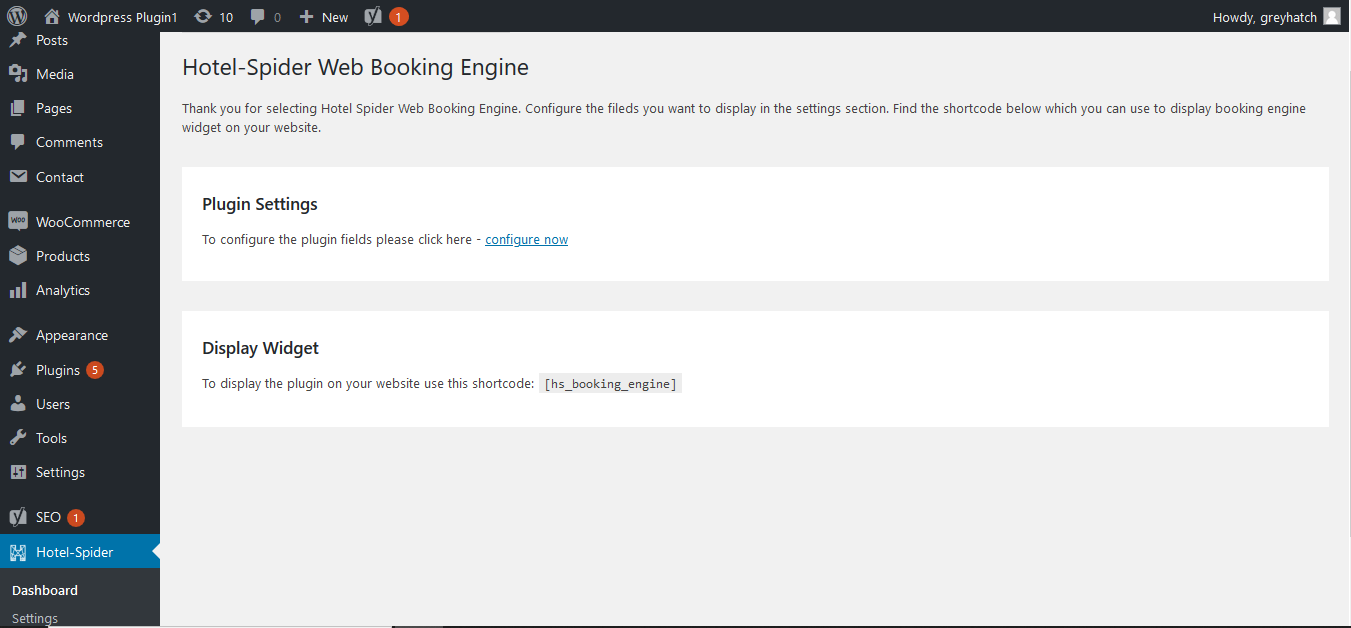This screenshot has width=1351, height=628.
Task: Open Dashboard under Hotel-Spider
Action: point(45,590)
